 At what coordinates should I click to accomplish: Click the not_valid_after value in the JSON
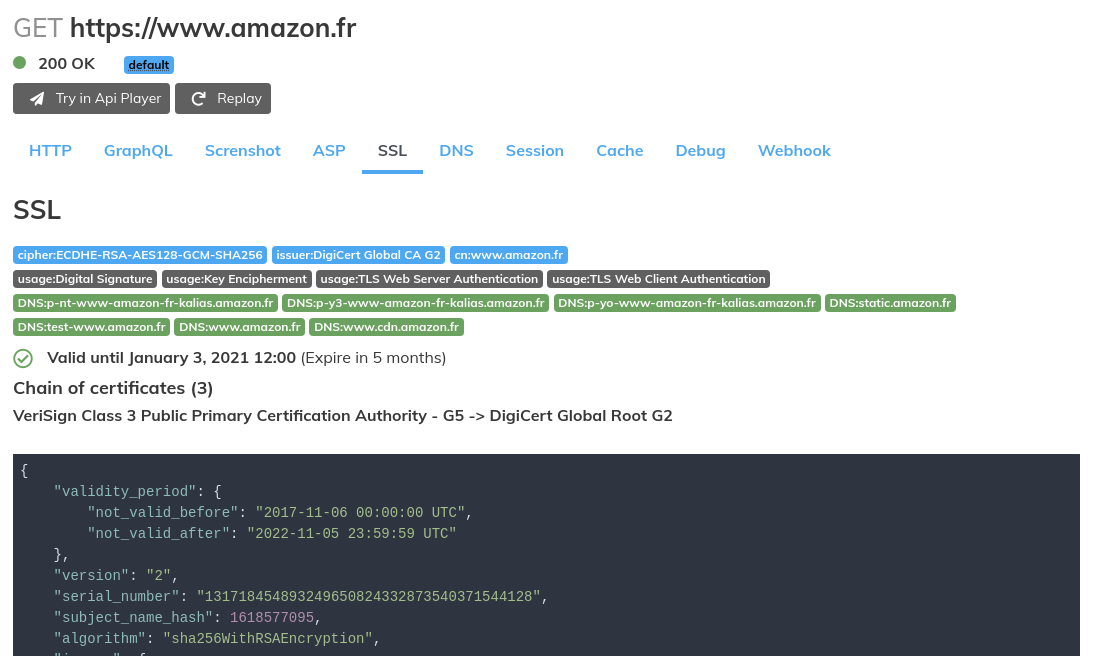351,534
